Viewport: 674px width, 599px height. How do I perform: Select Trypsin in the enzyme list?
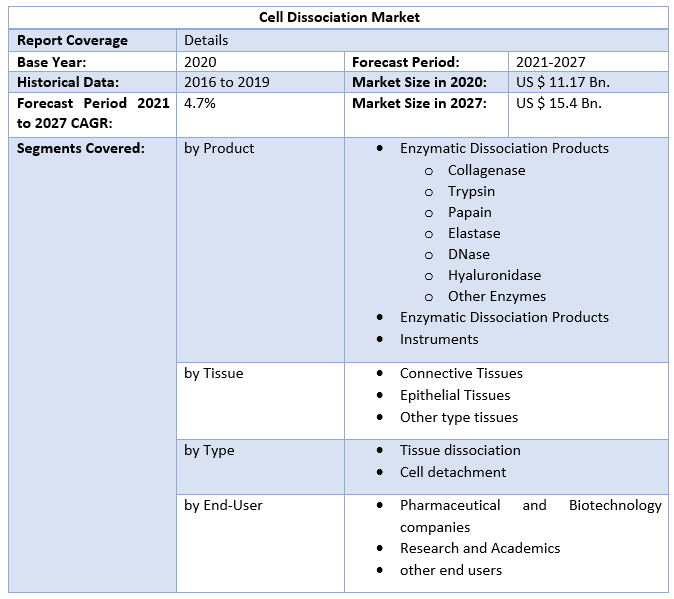[x=471, y=191]
